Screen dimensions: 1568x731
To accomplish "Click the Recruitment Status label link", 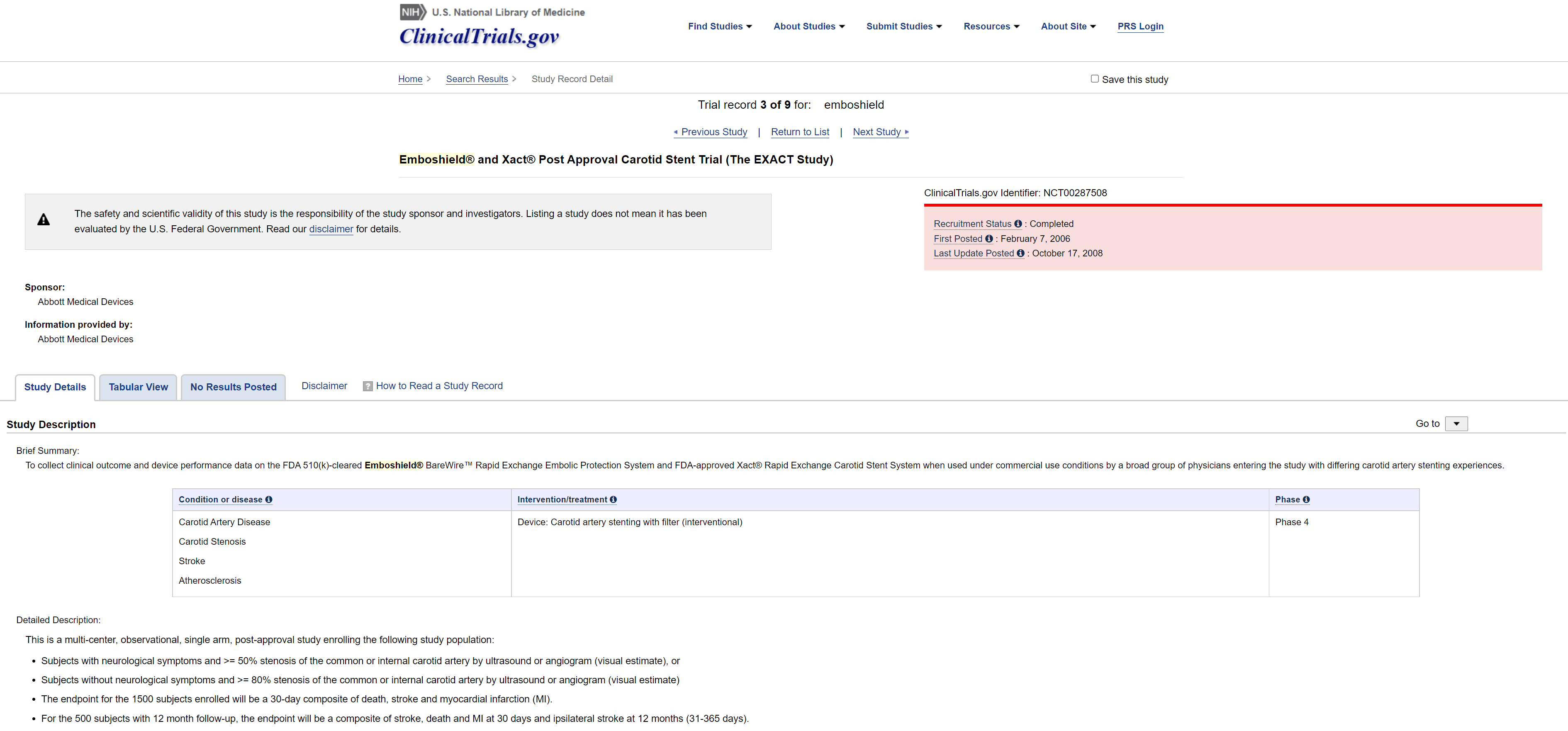I will (972, 224).
